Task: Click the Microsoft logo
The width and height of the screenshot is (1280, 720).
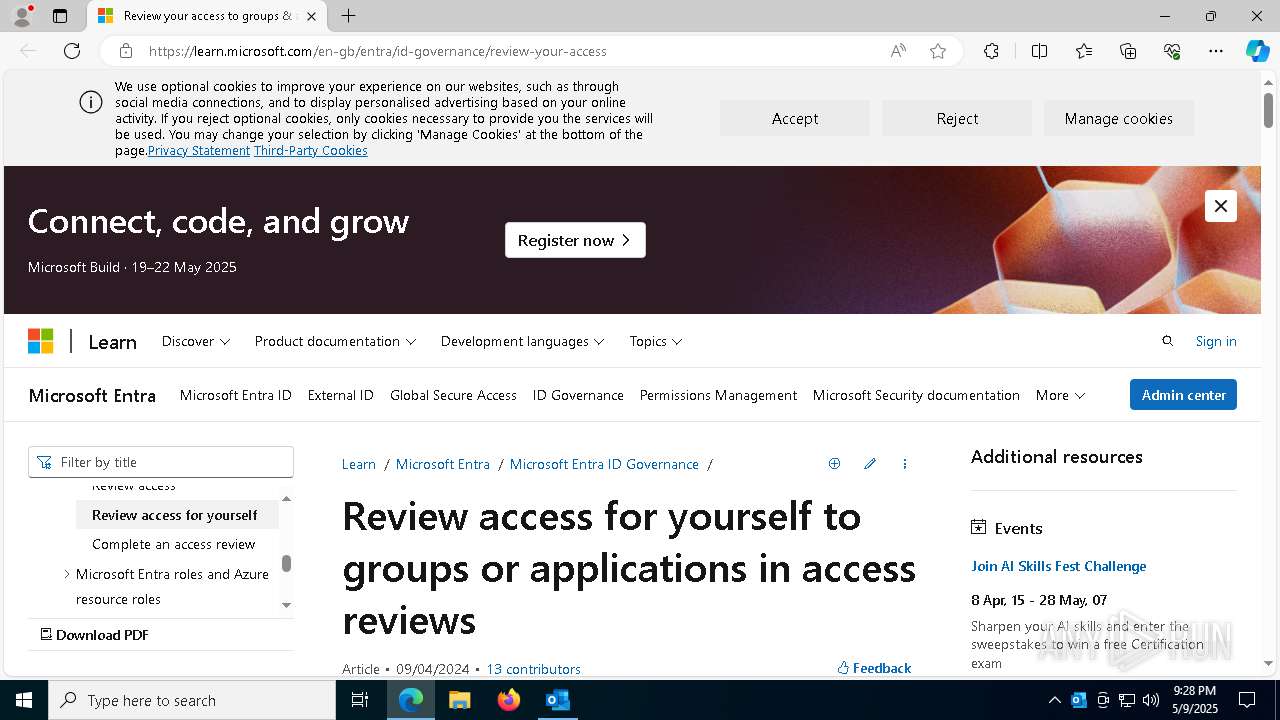Action: point(41,341)
